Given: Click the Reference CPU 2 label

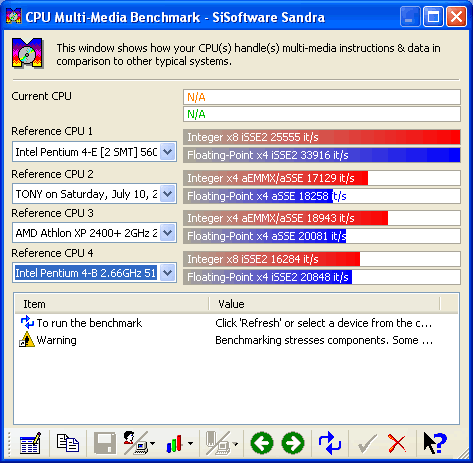Looking at the screenshot, I should click(52, 174).
